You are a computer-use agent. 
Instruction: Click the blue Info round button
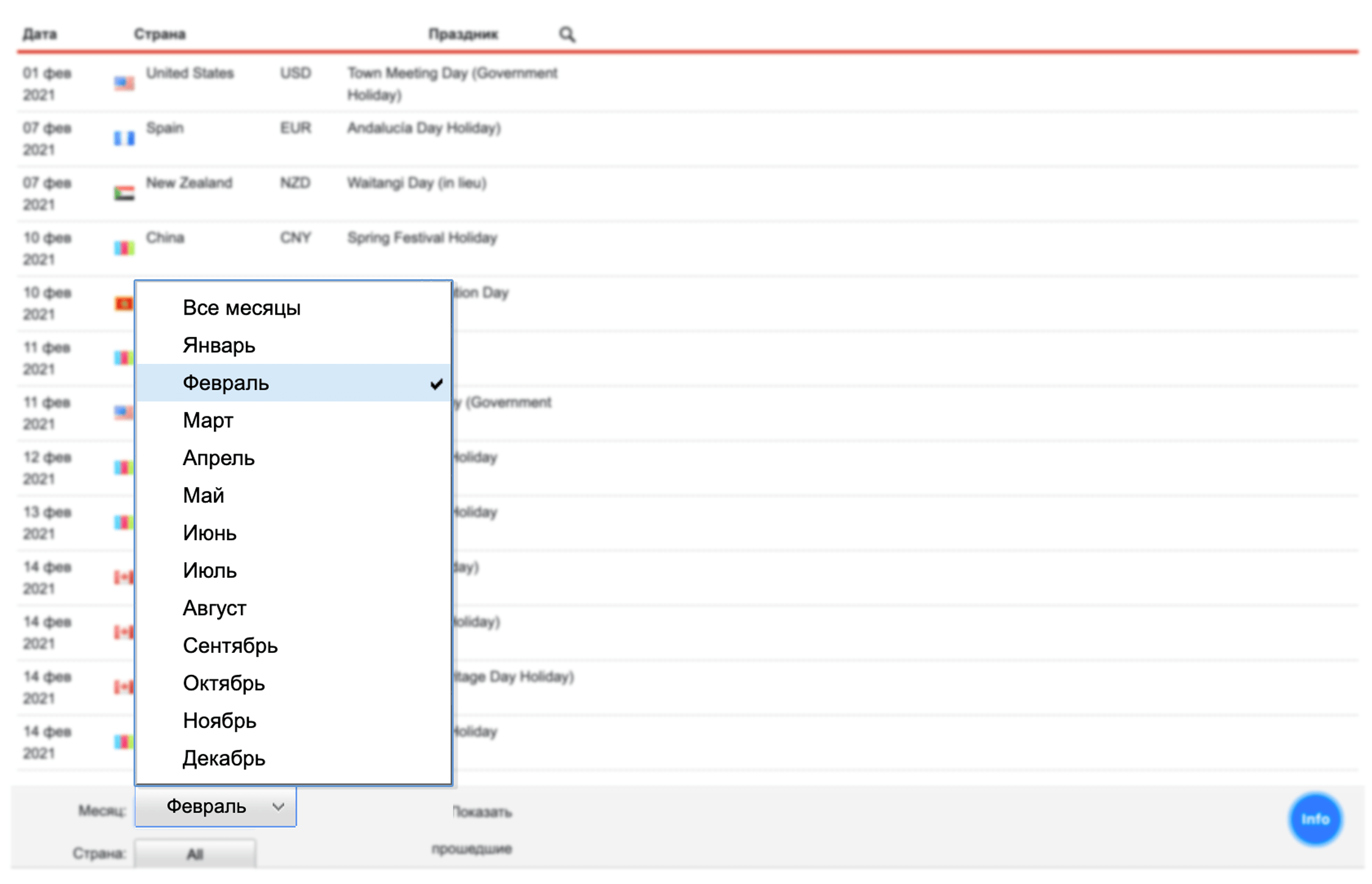[1314, 819]
